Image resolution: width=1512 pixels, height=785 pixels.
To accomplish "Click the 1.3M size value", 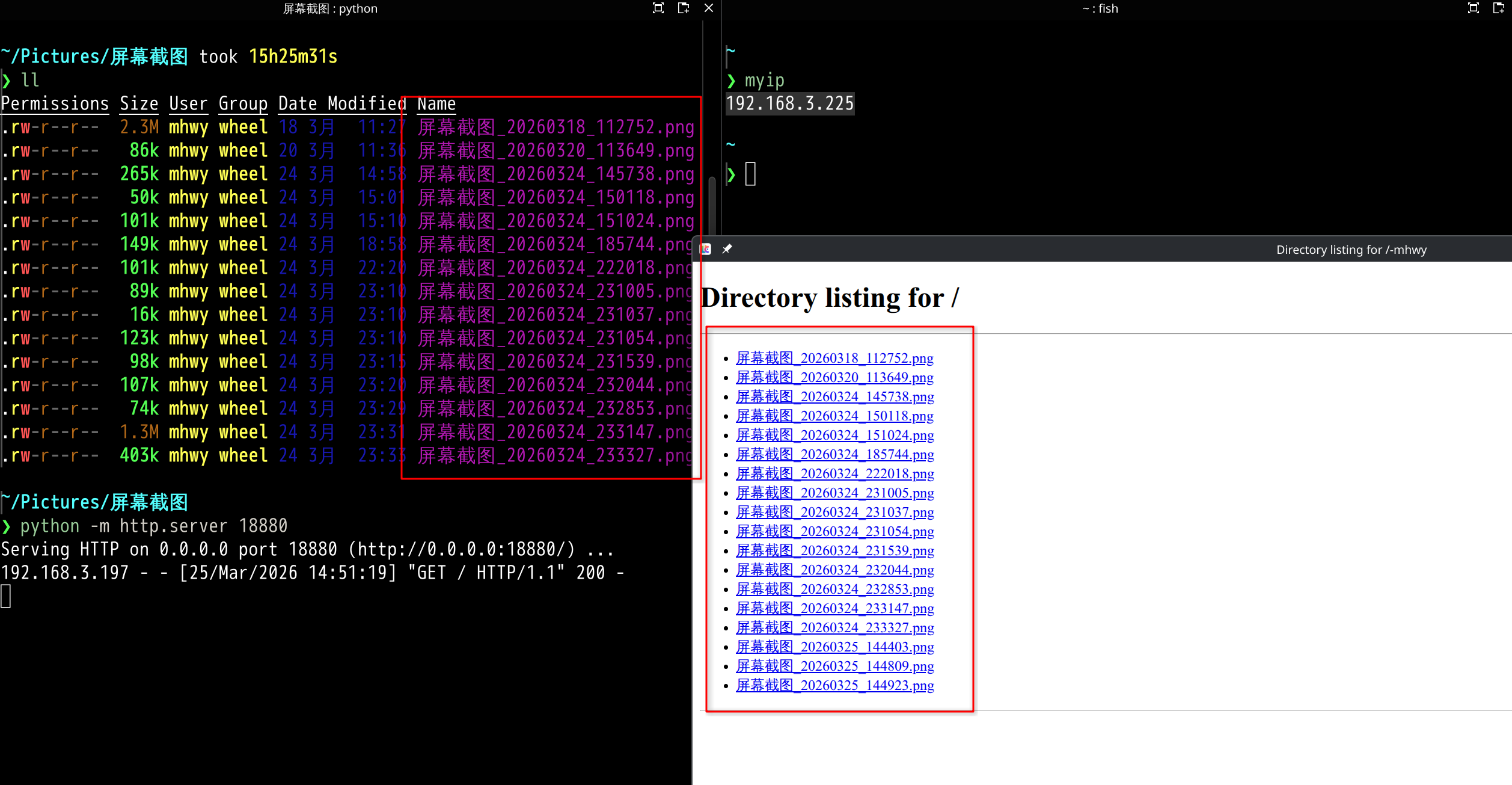I will (x=139, y=433).
